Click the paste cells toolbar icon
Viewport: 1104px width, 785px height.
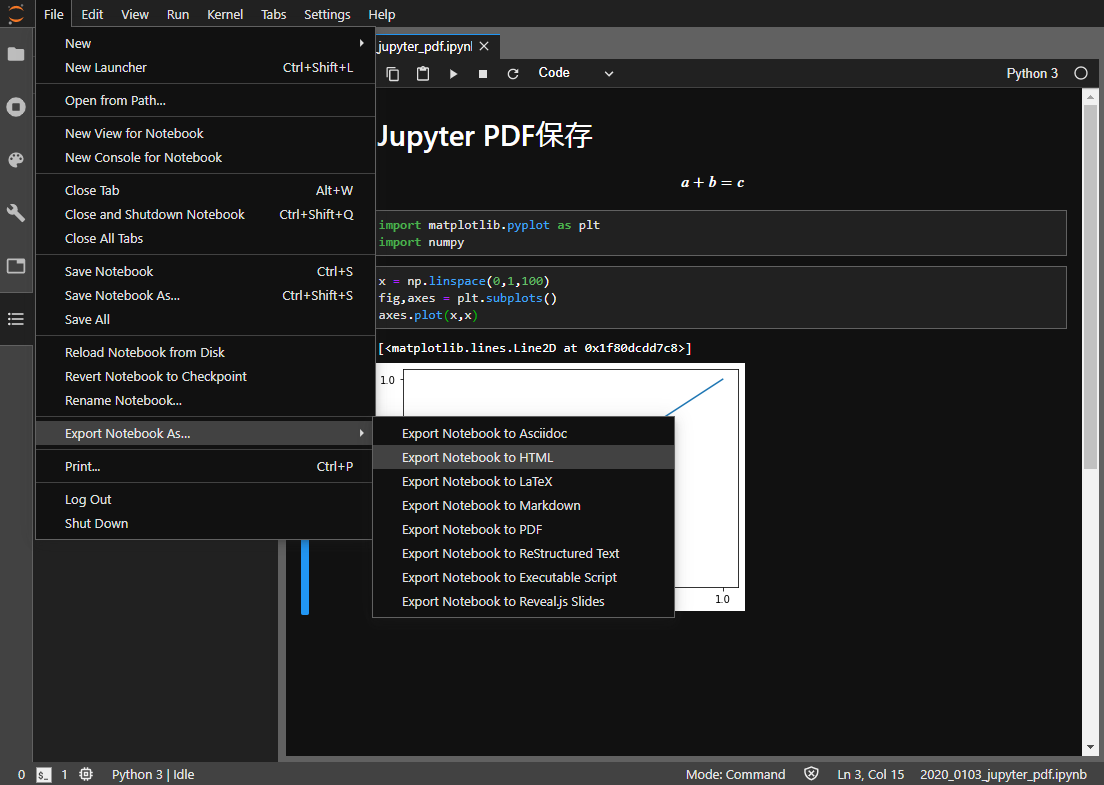(422, 73)
